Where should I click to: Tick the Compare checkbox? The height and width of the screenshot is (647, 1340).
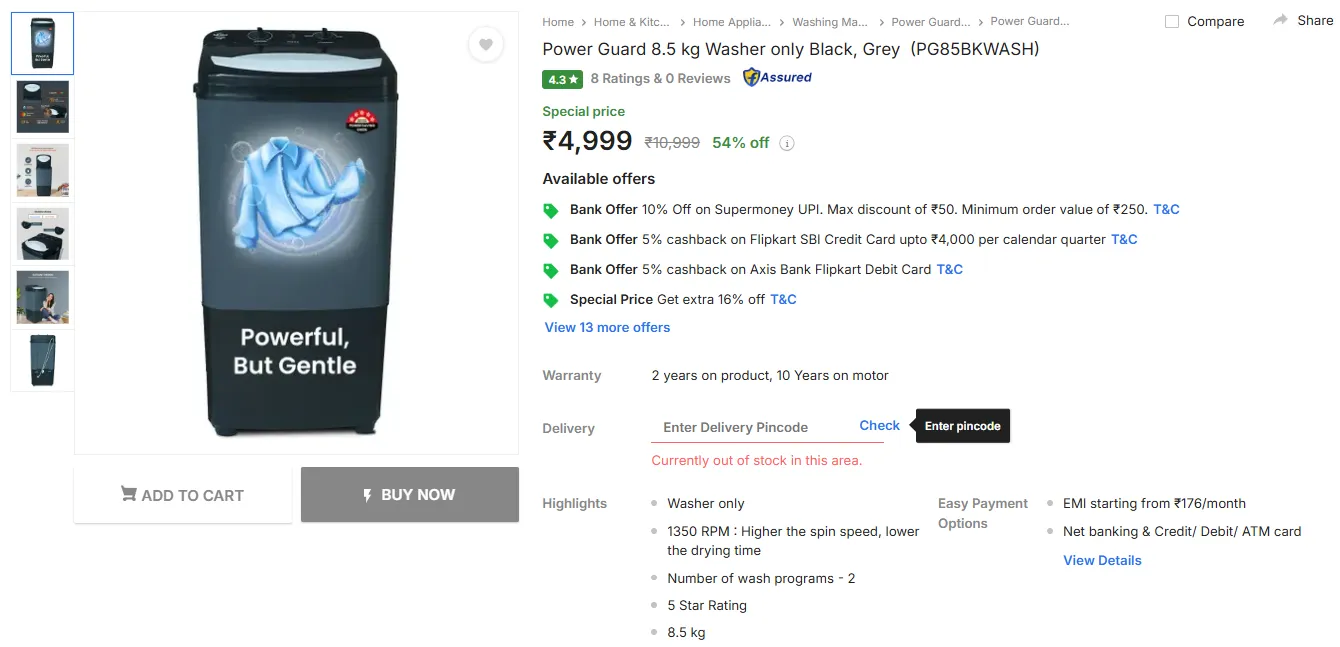1172,22
